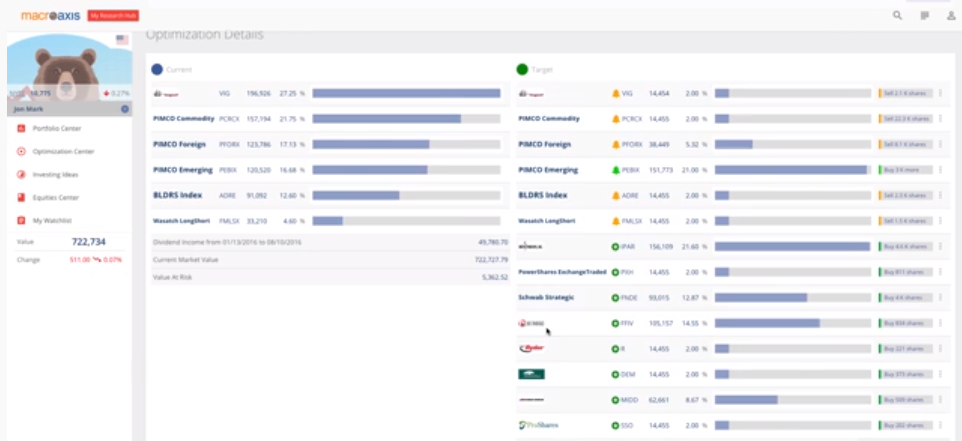Click the US flag icon on profile card
Image resolution: width=962 pixels, height=441 pixels.
(122, 40)
